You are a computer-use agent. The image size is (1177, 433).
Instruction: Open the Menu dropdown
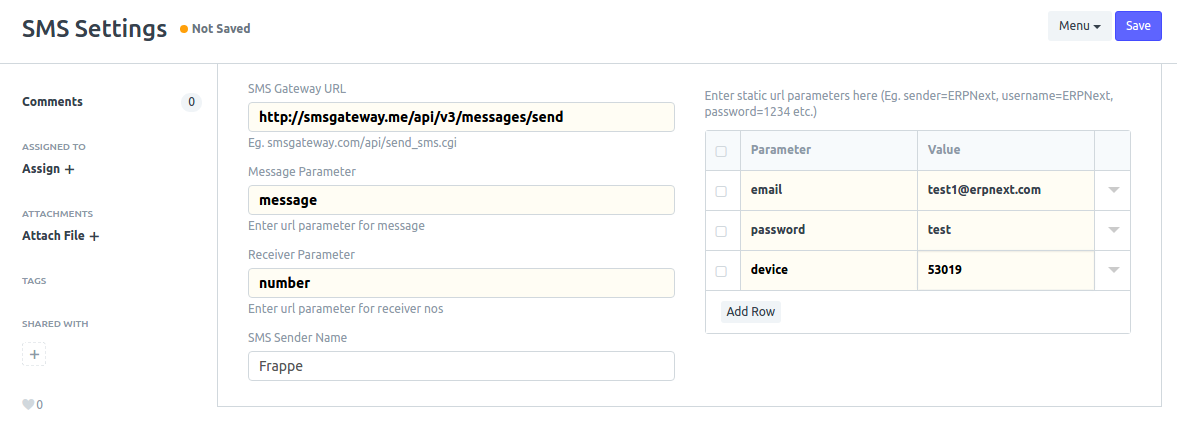pos(1079,26)
